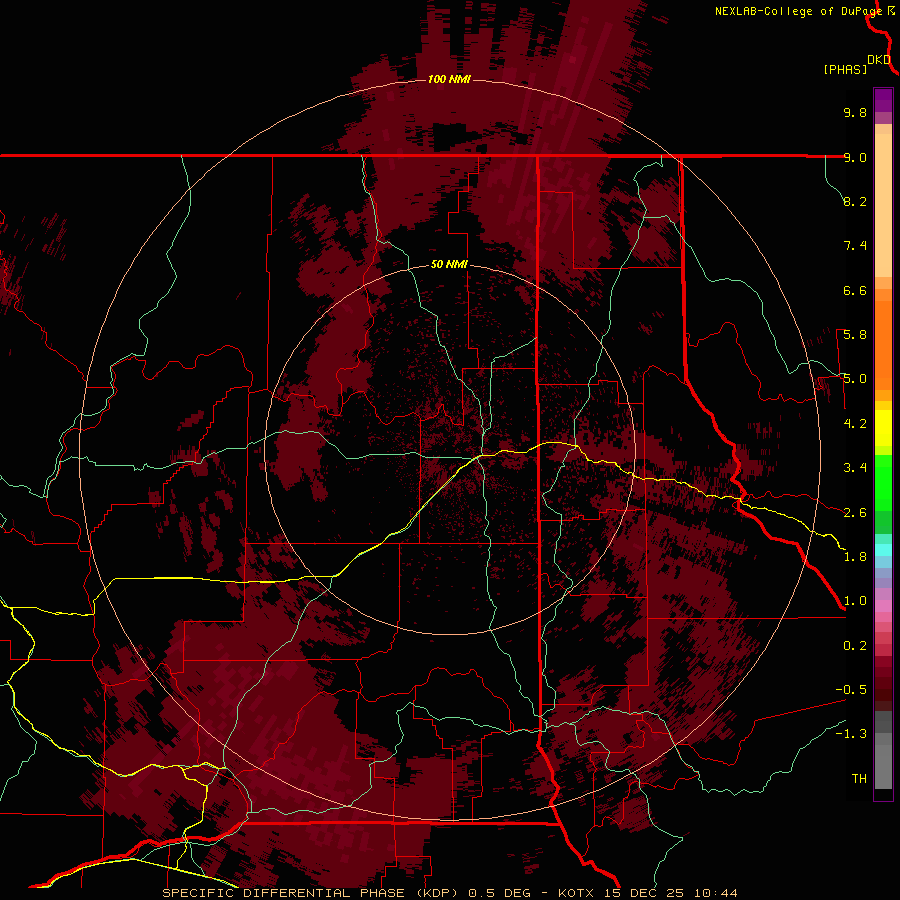The height and width of the screenshot is (900, 900).
Task: Click the 8.2 color scale label
Action: coord(855,201)
